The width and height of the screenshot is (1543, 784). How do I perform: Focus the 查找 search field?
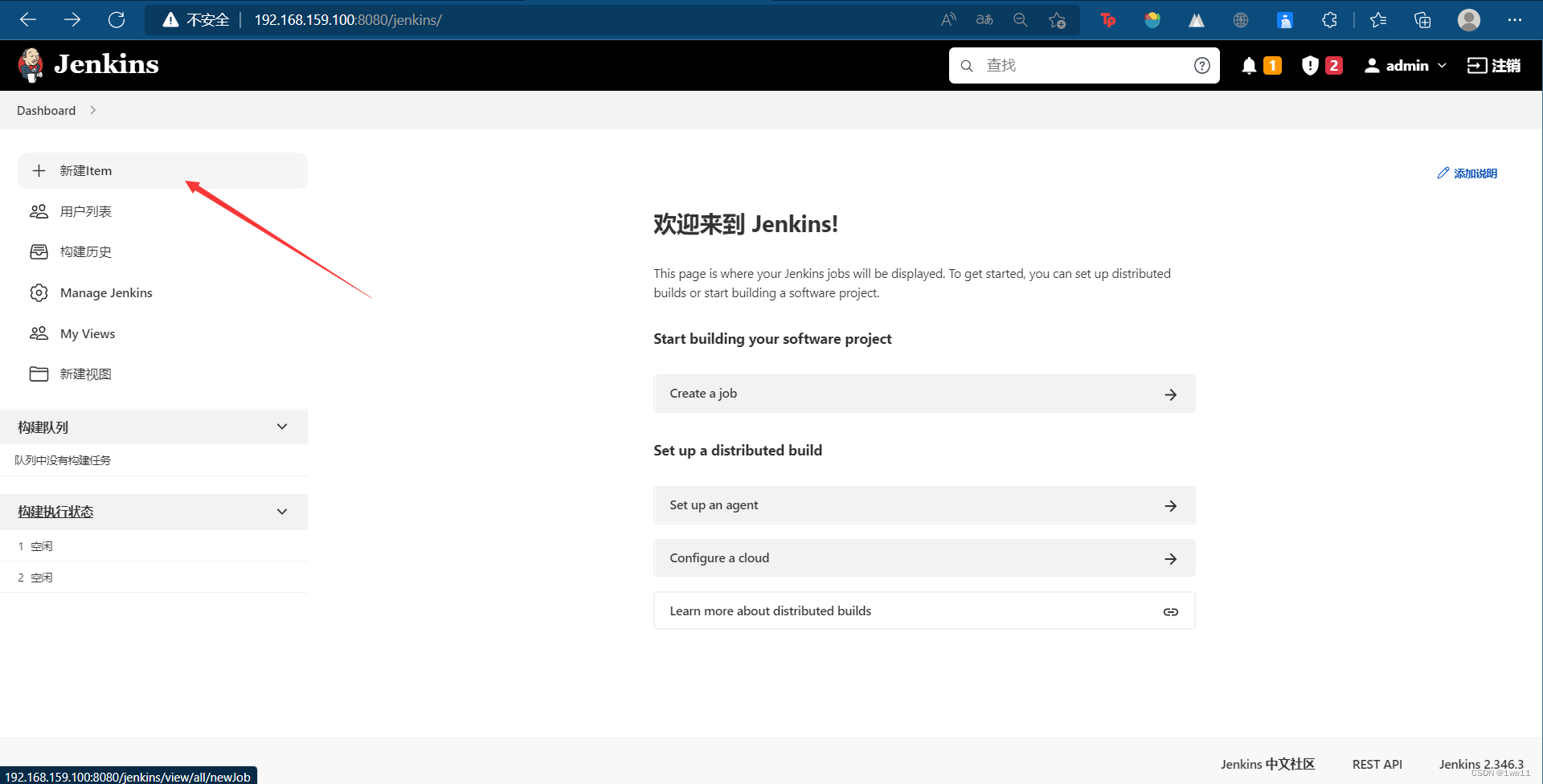[x=1083, y=66]
